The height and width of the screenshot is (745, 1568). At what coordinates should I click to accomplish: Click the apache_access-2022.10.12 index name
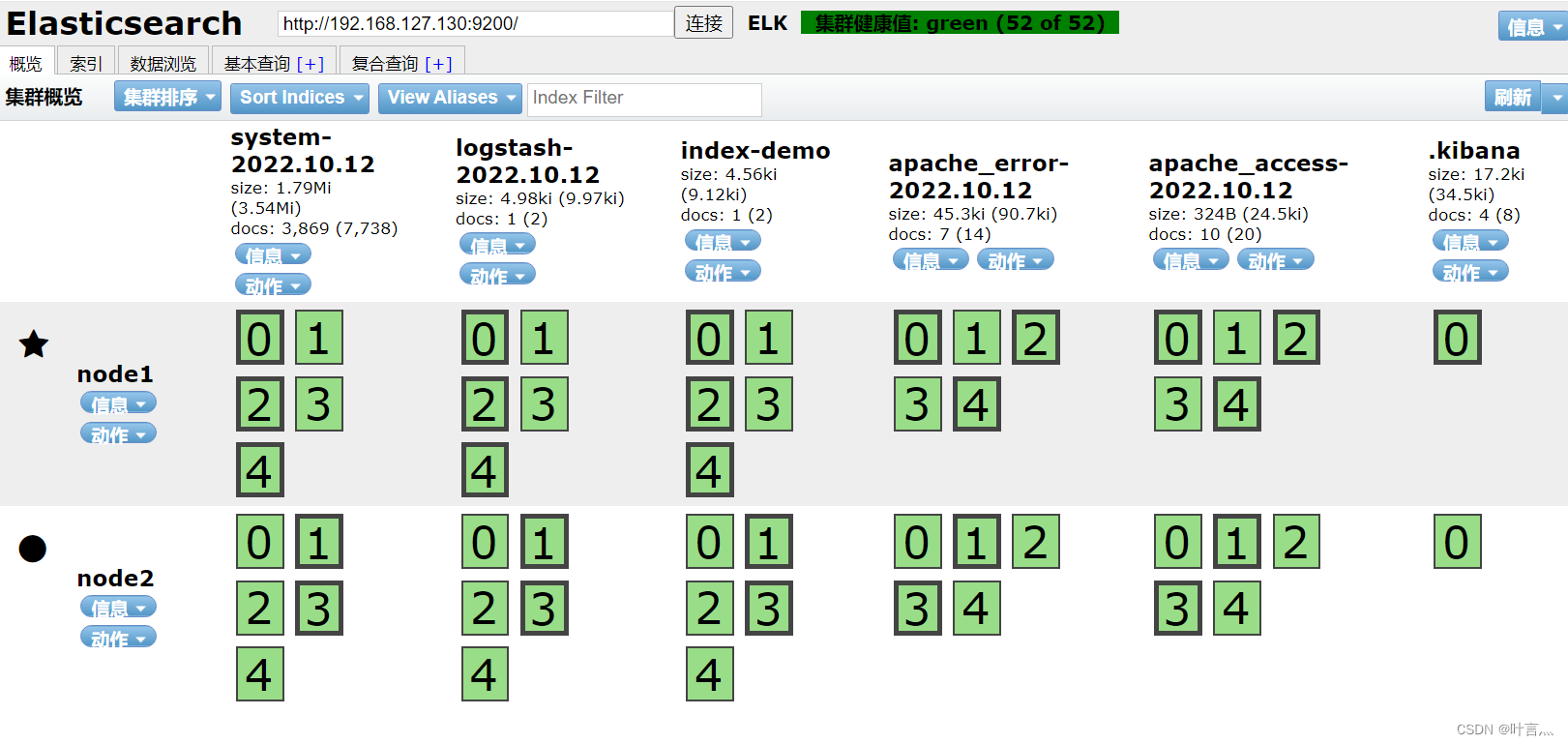[x=1248, y=176]
